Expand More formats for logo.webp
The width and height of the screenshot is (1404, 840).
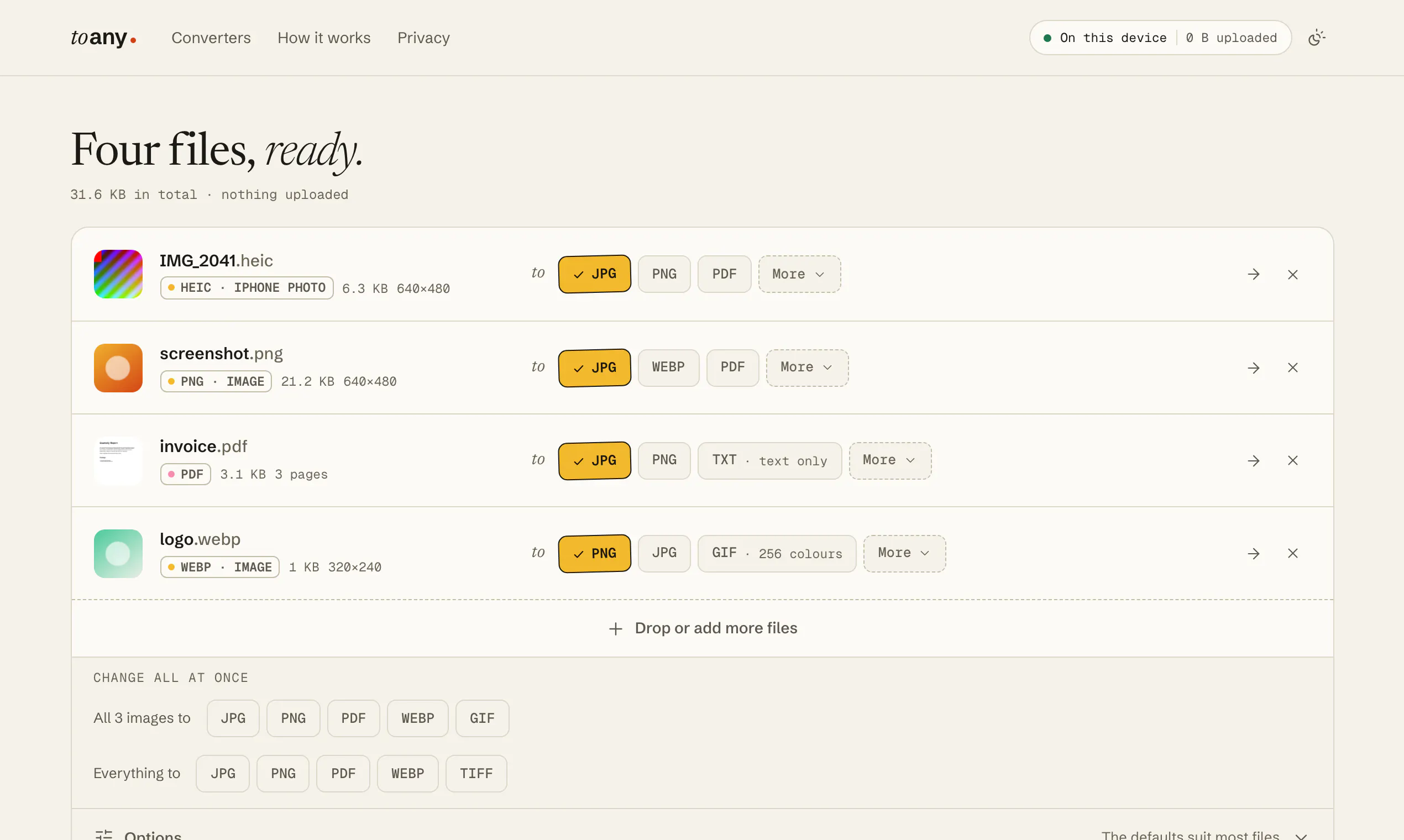click(x=905, y=553)
